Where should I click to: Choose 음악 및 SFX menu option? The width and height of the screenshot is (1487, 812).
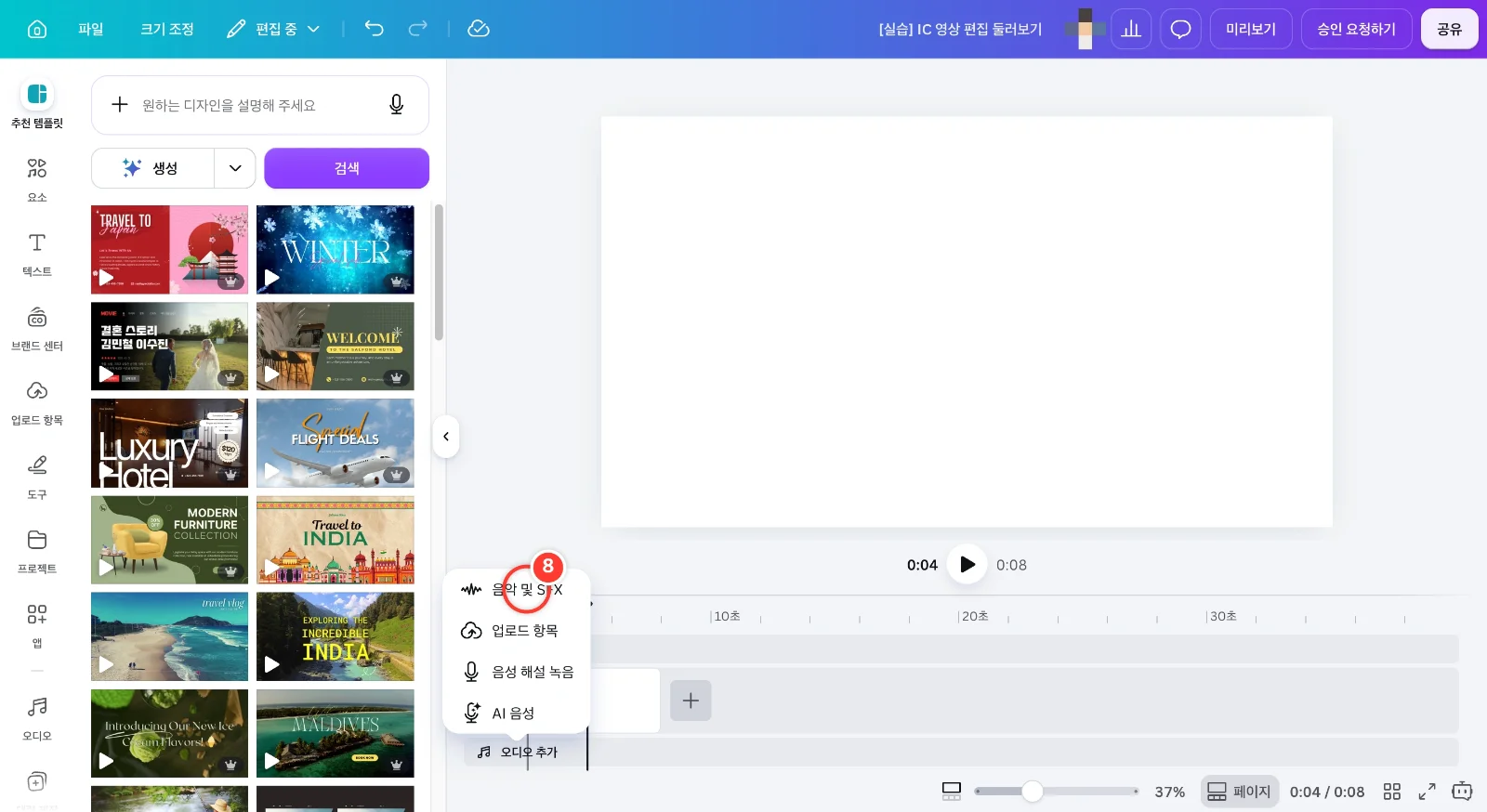point(517,590)
